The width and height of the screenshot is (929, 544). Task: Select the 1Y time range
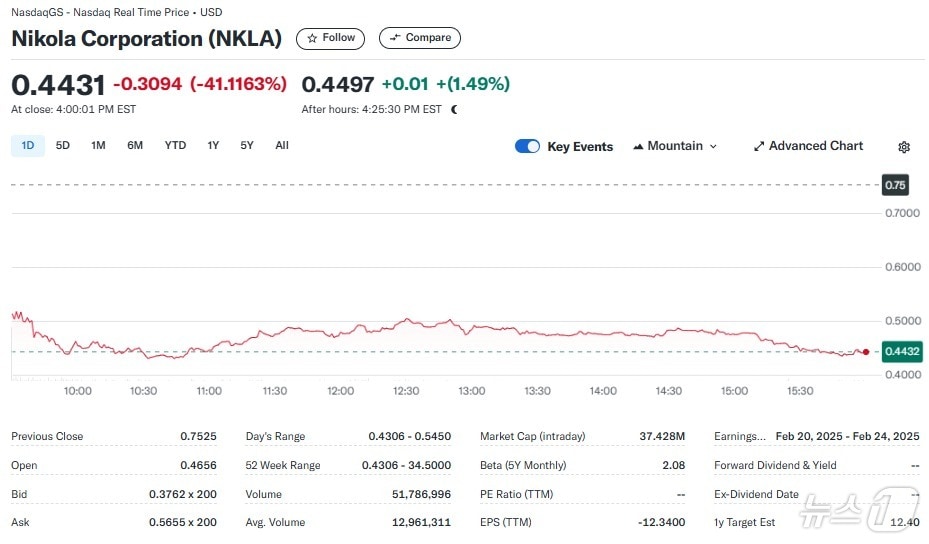pos(213,146)
